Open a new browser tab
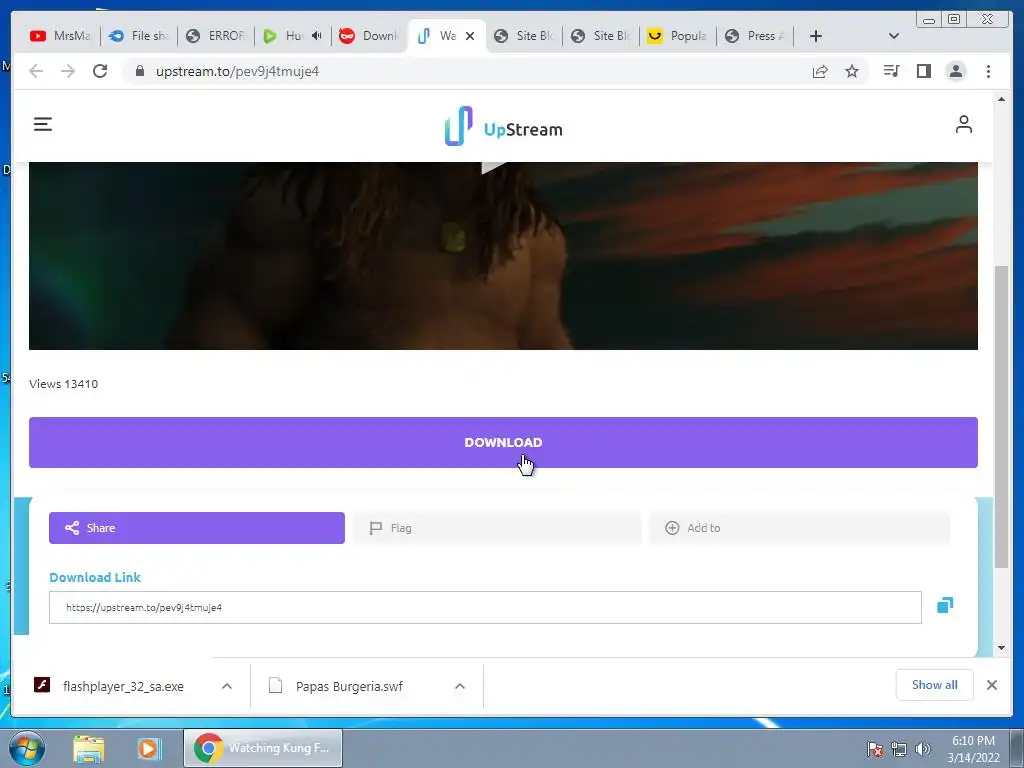Screen dimensions: 1024x768 (x=815, y=36)
